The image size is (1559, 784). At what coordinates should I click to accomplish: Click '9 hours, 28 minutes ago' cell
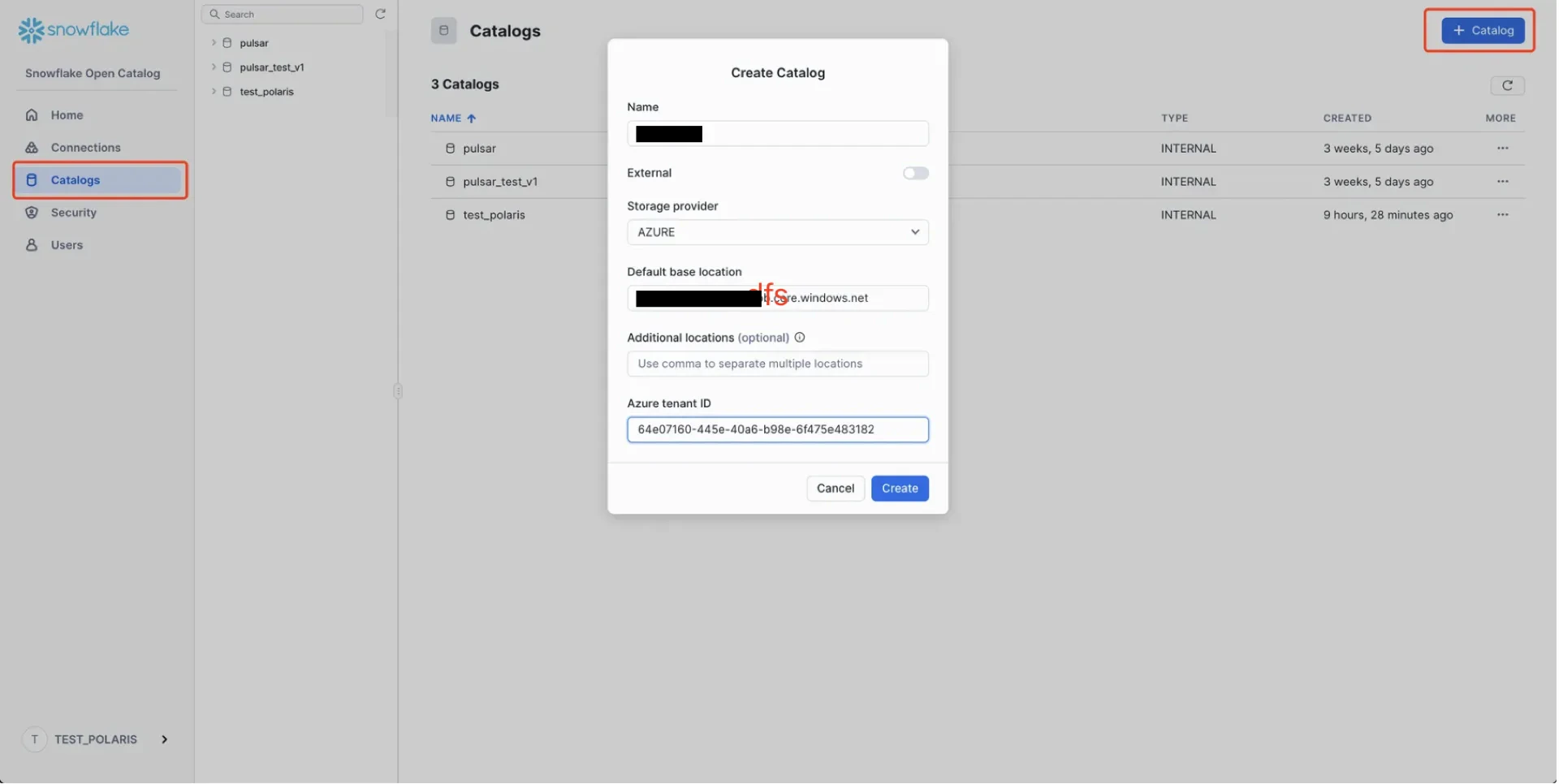(x=1388, y=215)
